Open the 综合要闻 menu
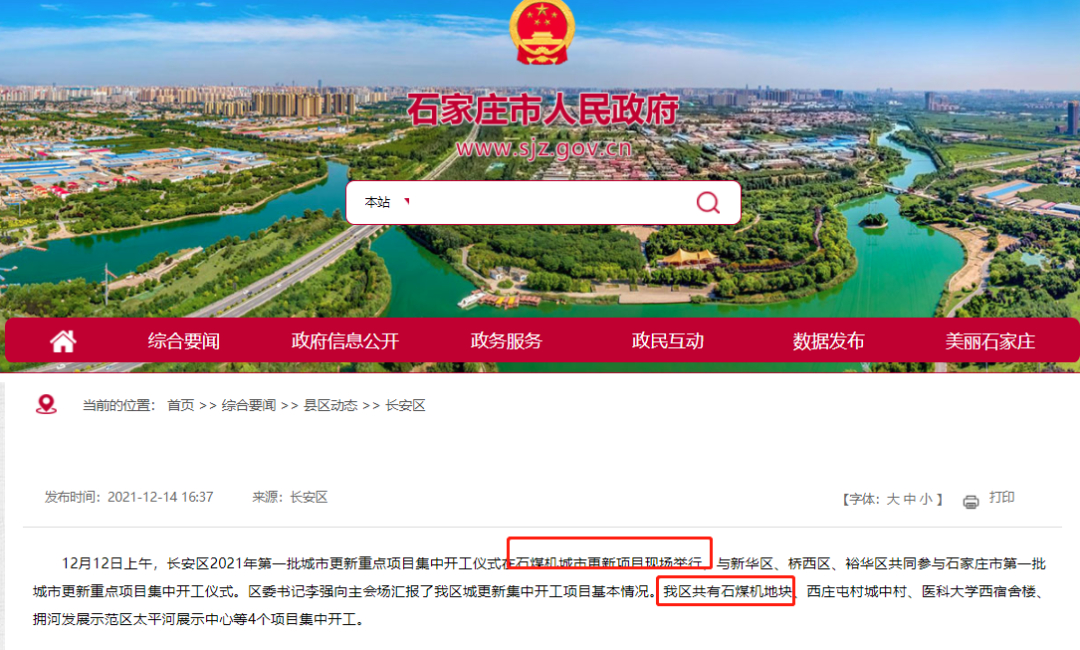 183,341
